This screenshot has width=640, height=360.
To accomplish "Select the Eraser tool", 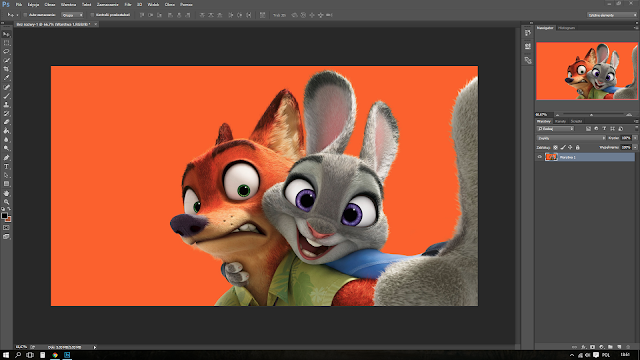I will [6, 122].
